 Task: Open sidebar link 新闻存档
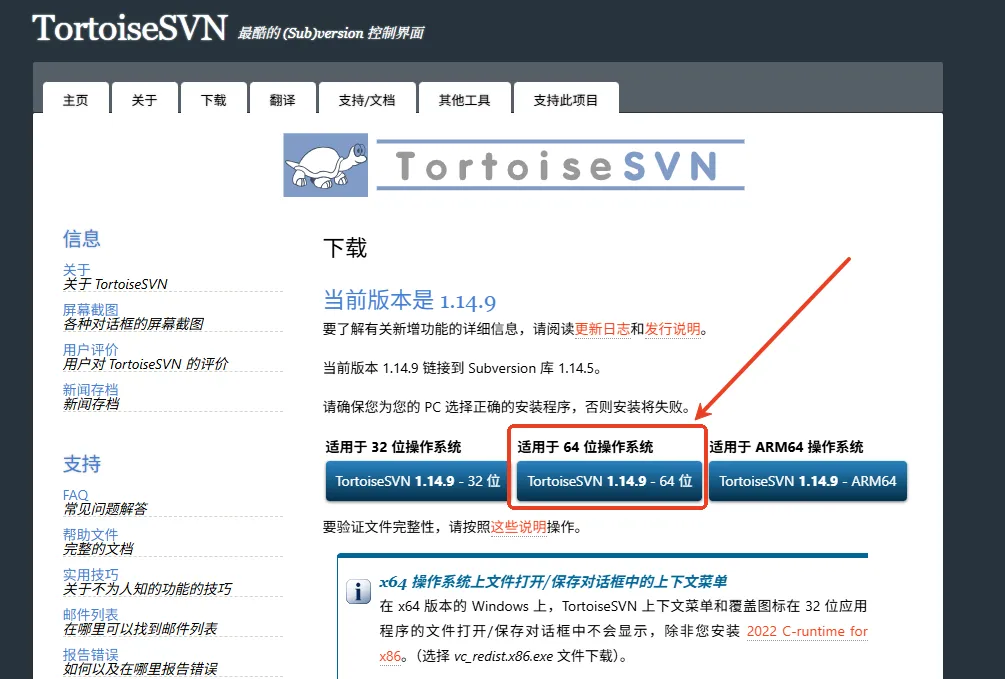pos(90,389)
